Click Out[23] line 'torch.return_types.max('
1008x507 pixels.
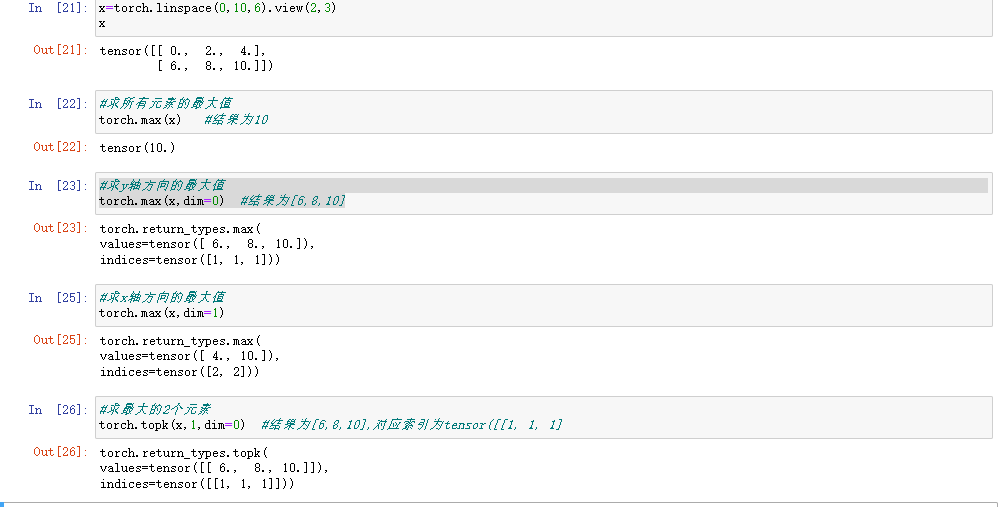(x=180, y=229)
